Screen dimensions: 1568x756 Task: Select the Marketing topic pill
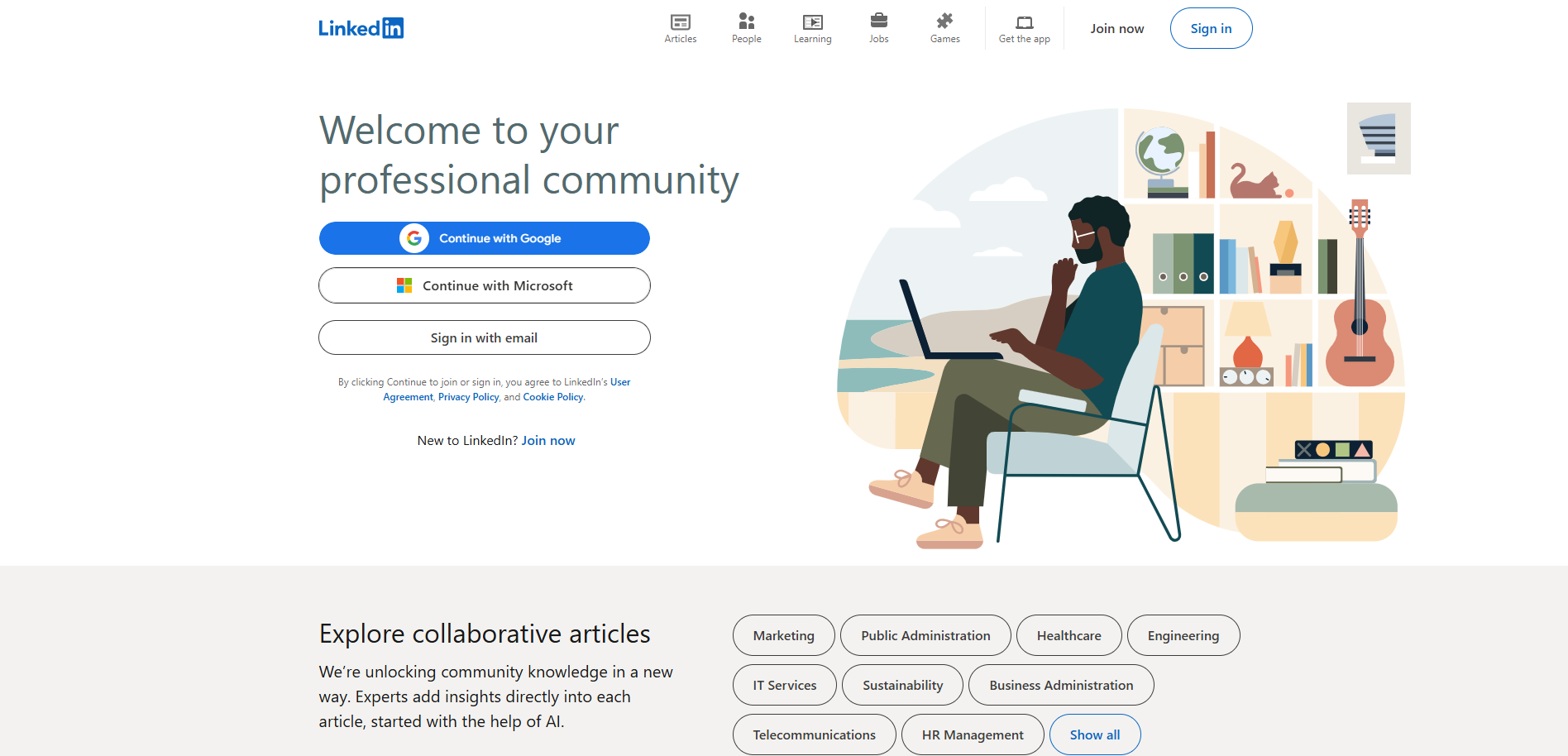pyautogui.click(x=784, y=635)
